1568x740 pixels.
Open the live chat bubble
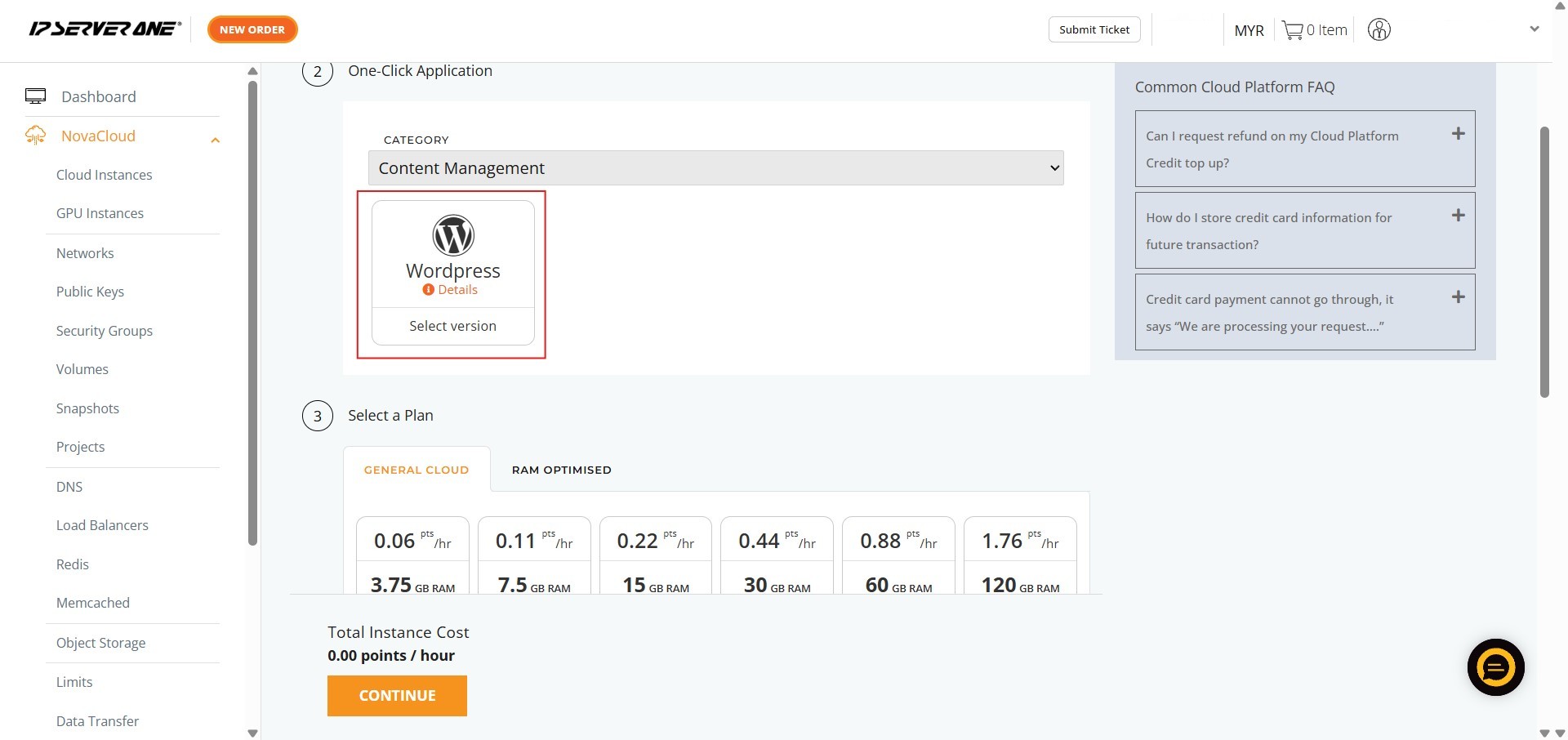[1495, 667]
